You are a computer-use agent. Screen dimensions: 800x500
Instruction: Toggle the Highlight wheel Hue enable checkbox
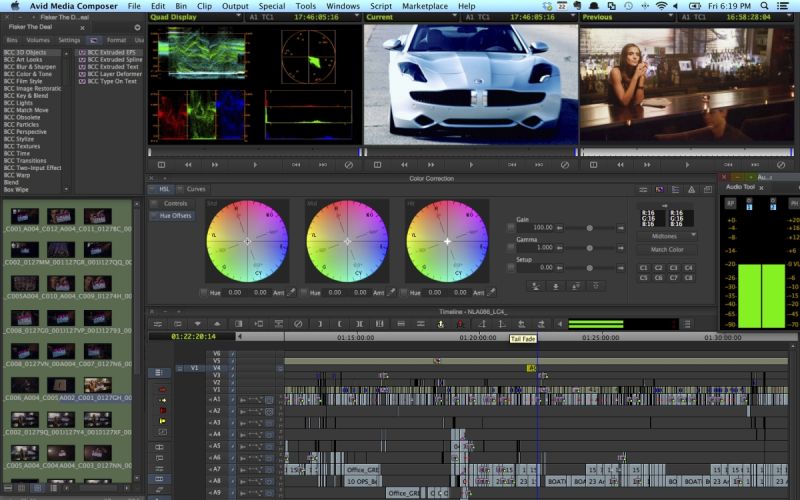coord(404,292)
